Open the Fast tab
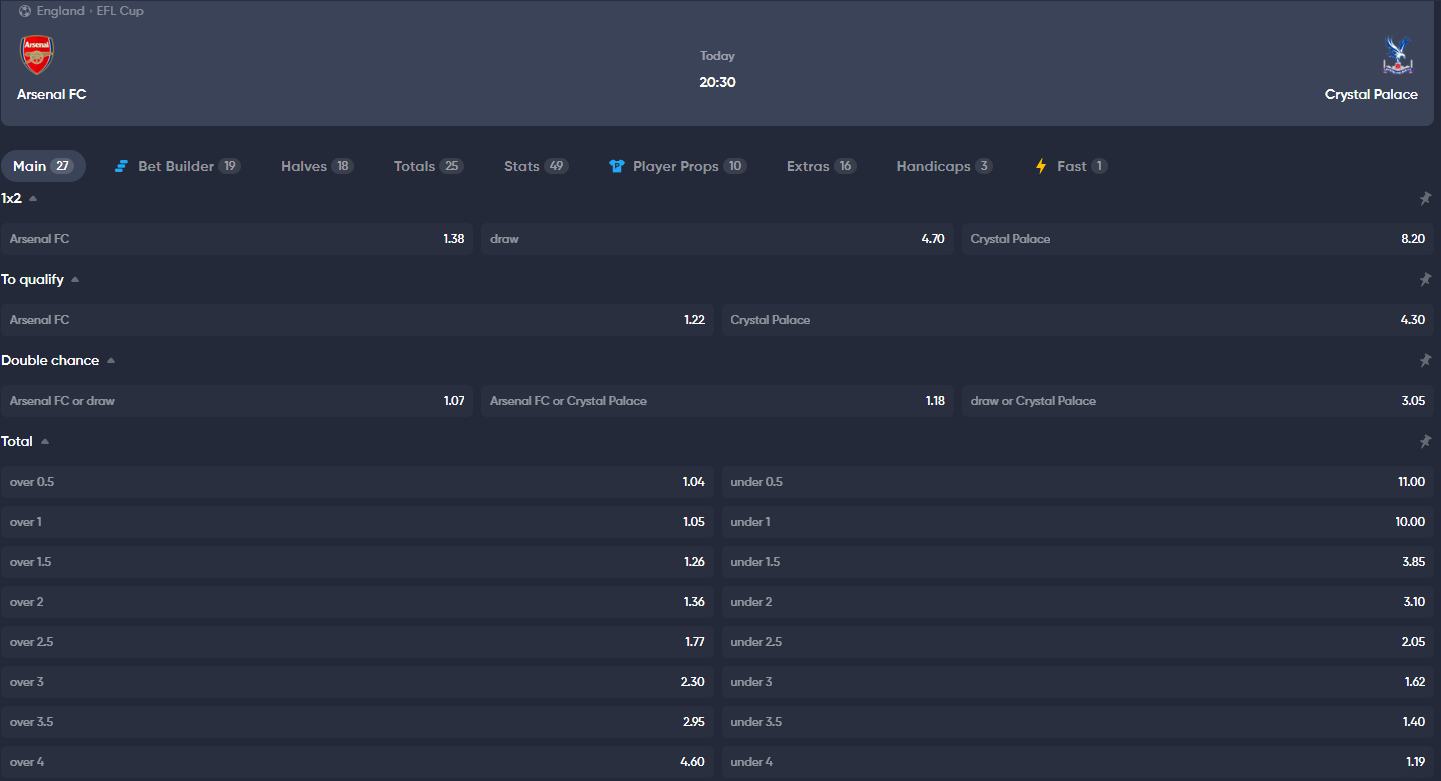This screenshot has width=1441, height=781. [x=1070, y=166]
